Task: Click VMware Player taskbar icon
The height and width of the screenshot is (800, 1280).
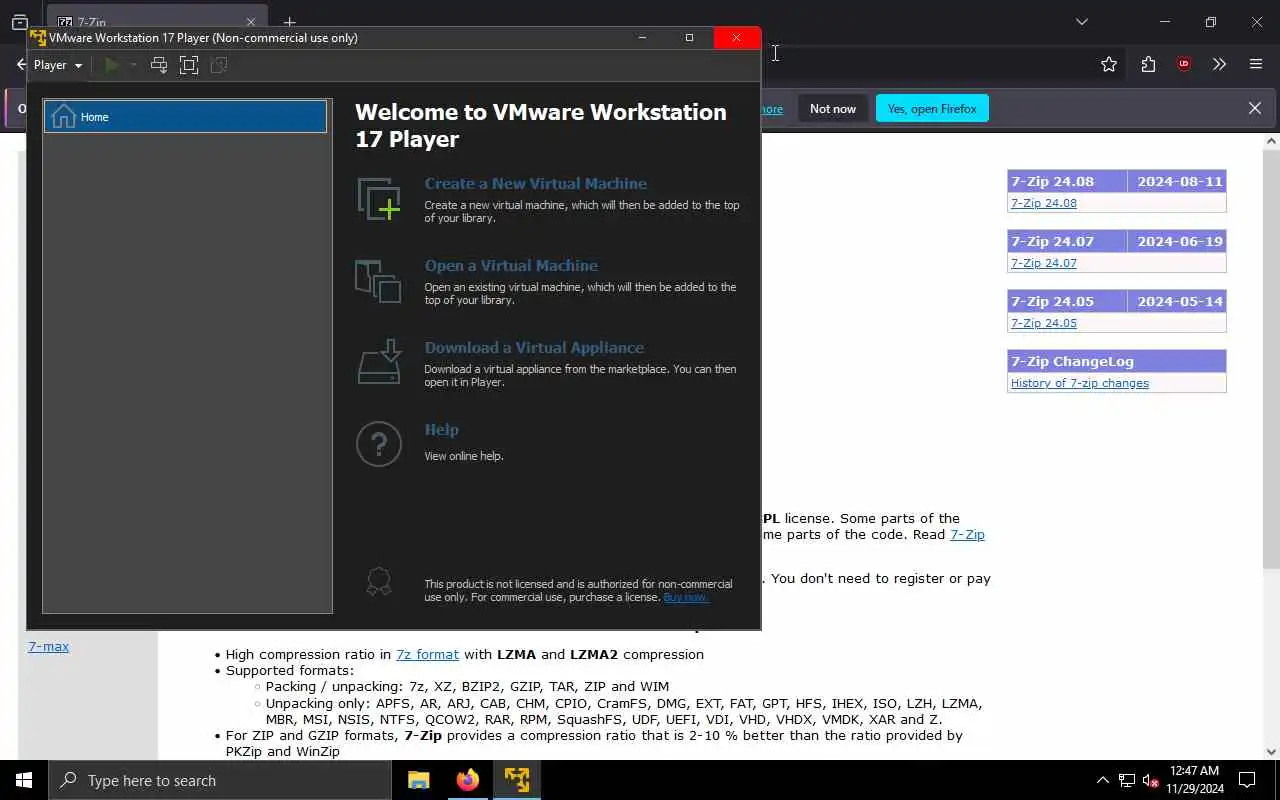Action: (516, 780)
